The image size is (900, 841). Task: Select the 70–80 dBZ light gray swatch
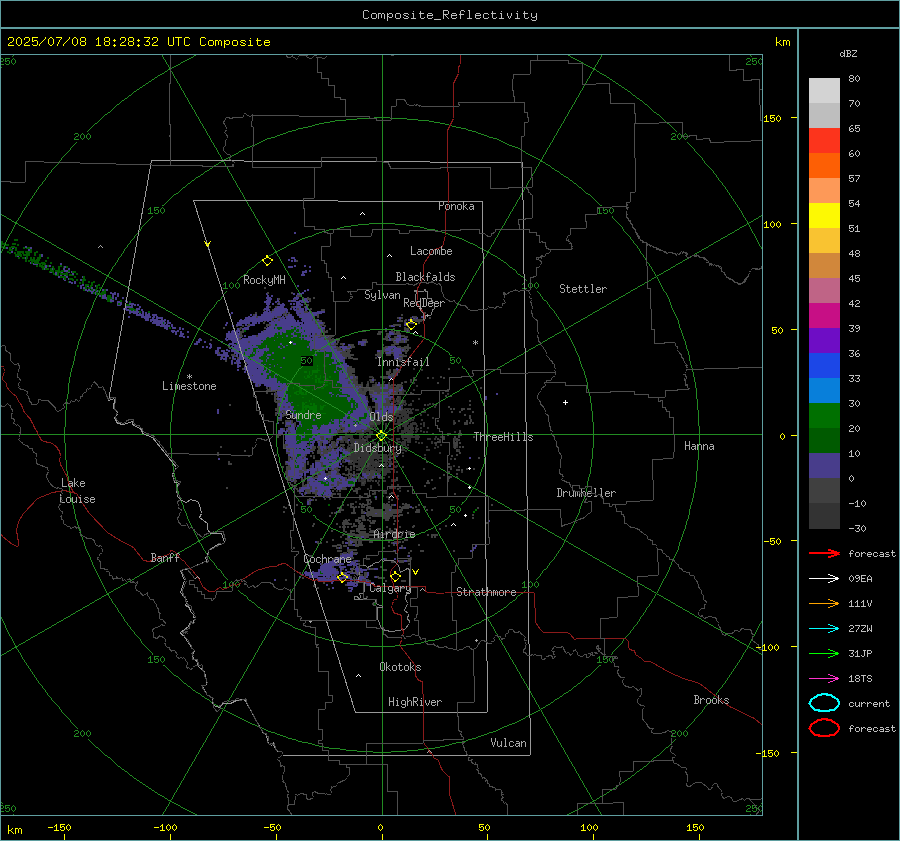point(824,91)
